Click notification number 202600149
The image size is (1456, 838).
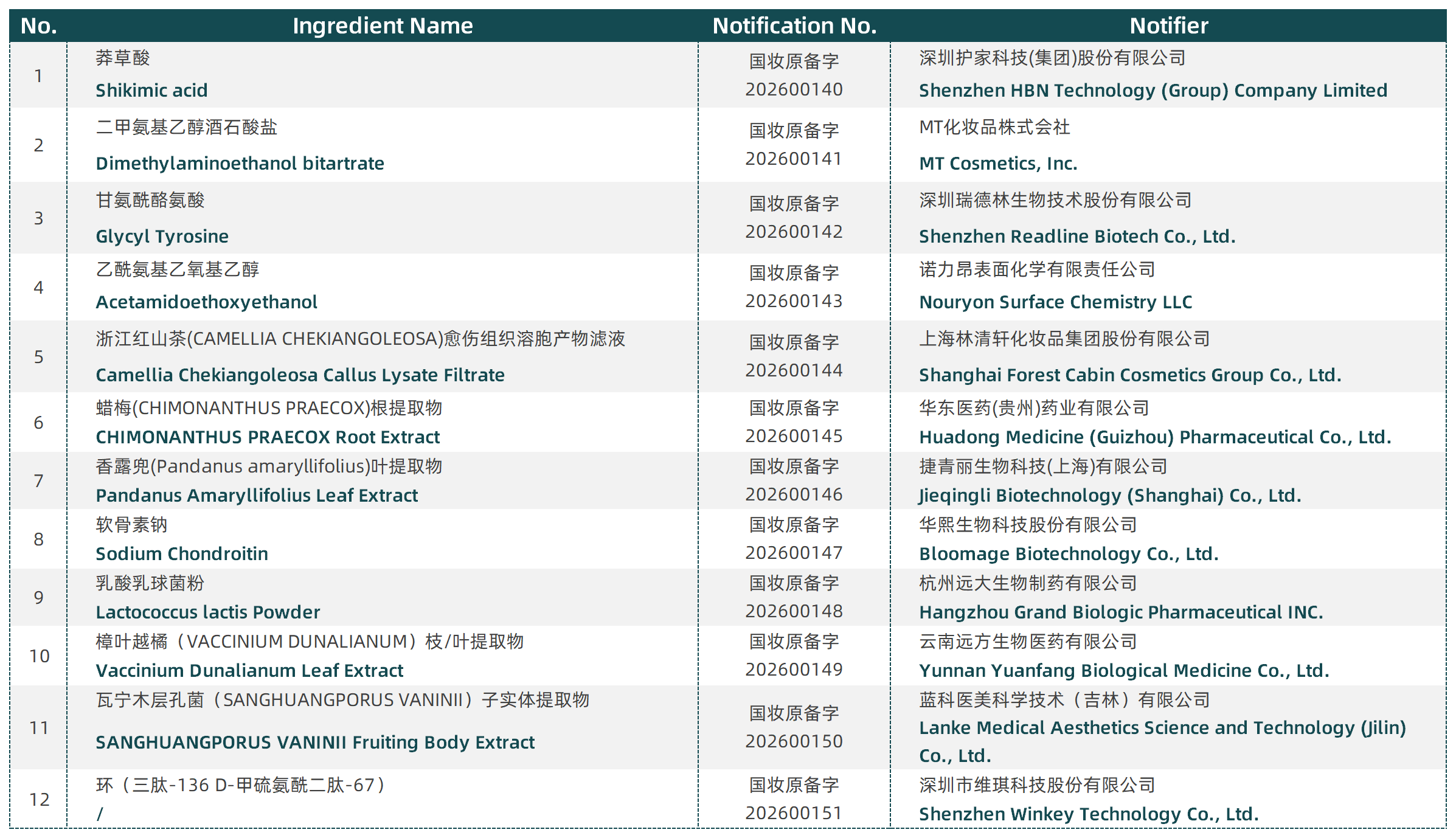pos(794,670)
